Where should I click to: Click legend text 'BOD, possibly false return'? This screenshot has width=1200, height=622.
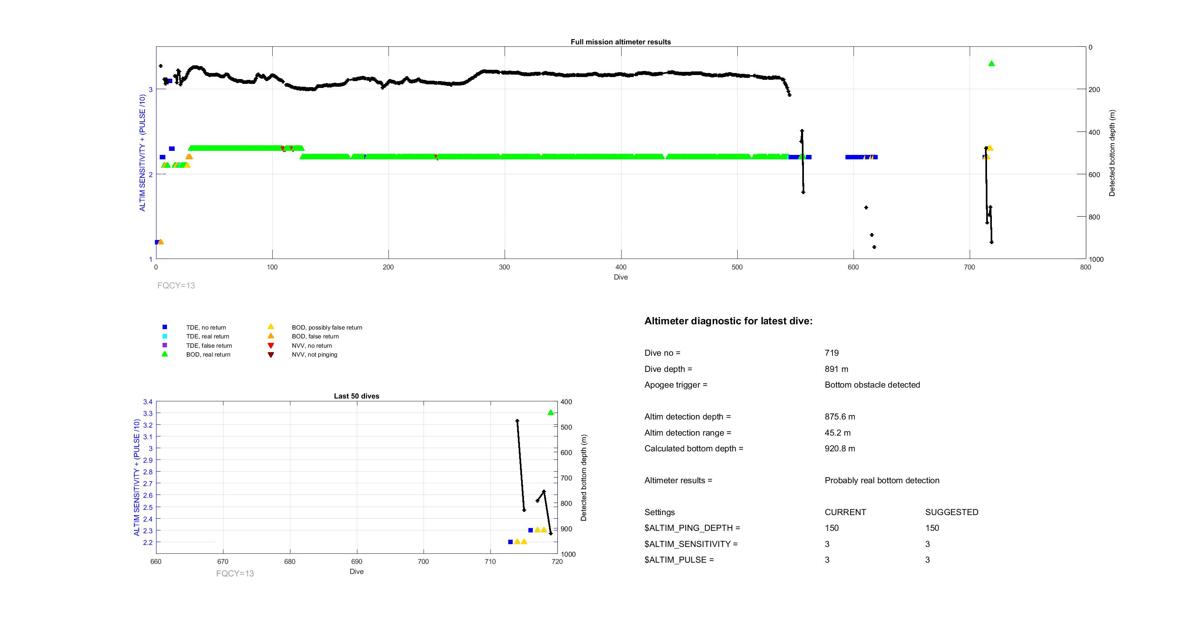(x=326, y=327)
